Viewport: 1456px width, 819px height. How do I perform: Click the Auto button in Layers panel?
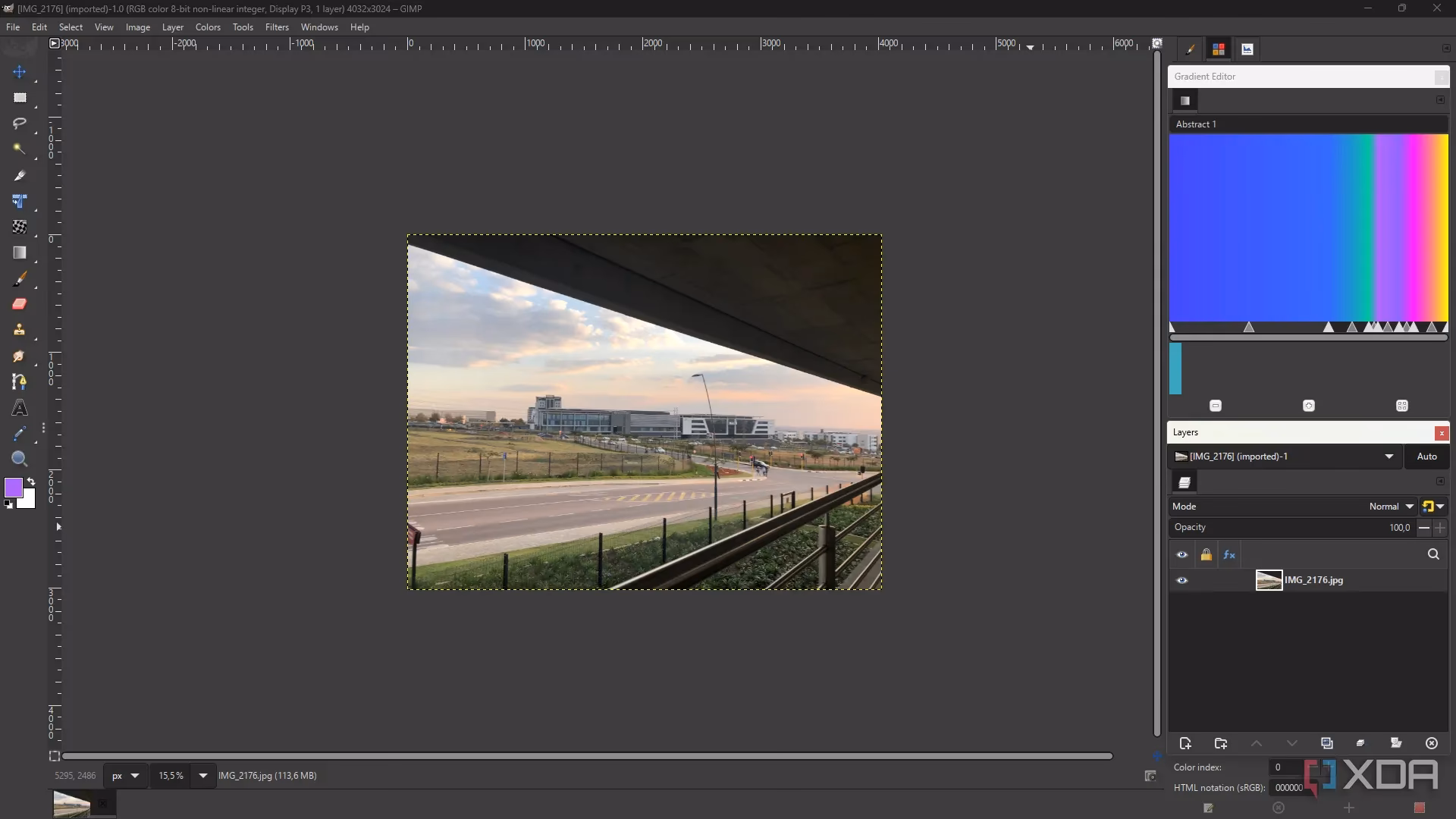(1426, 457)
